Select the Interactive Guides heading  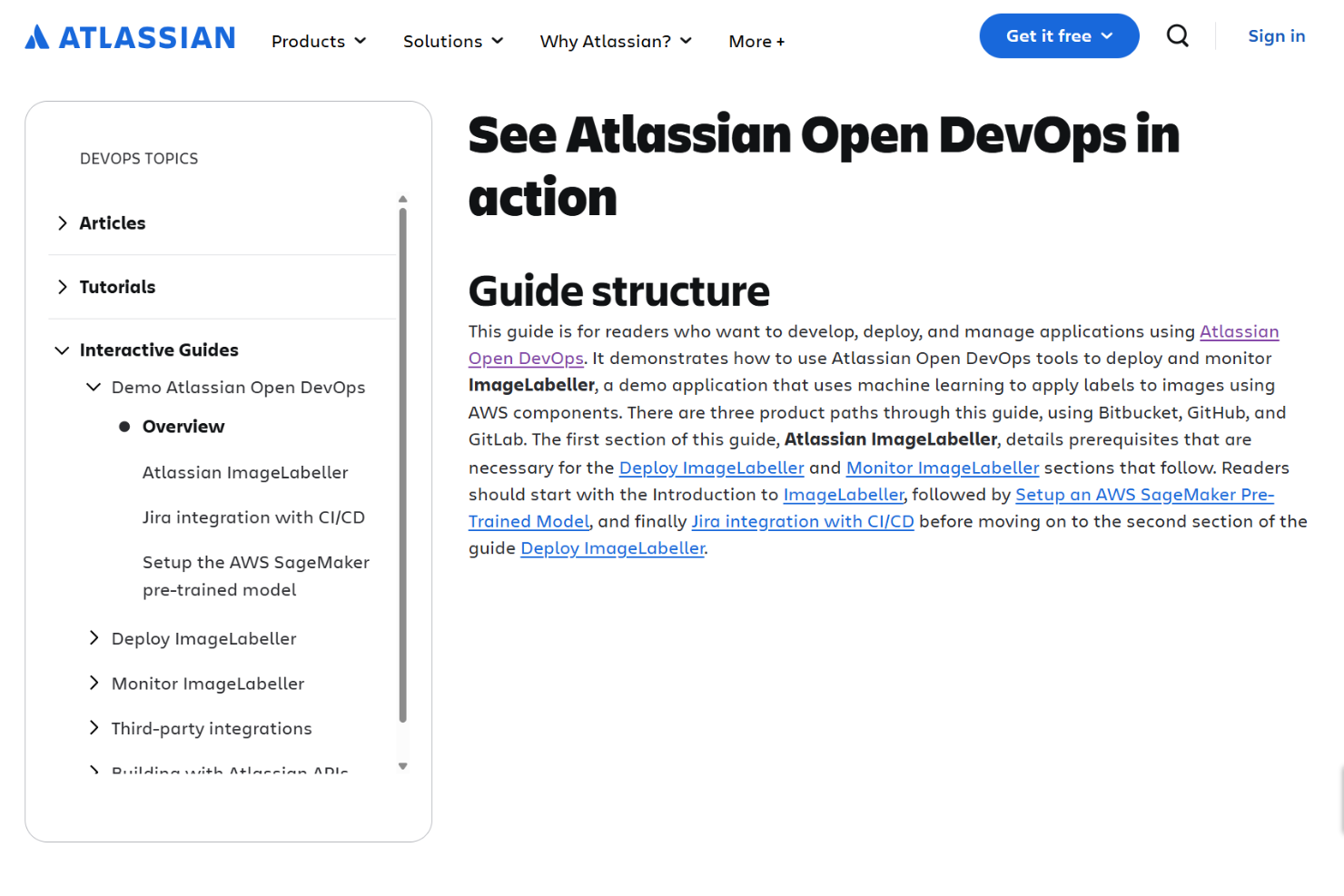(x=159, y=350)
